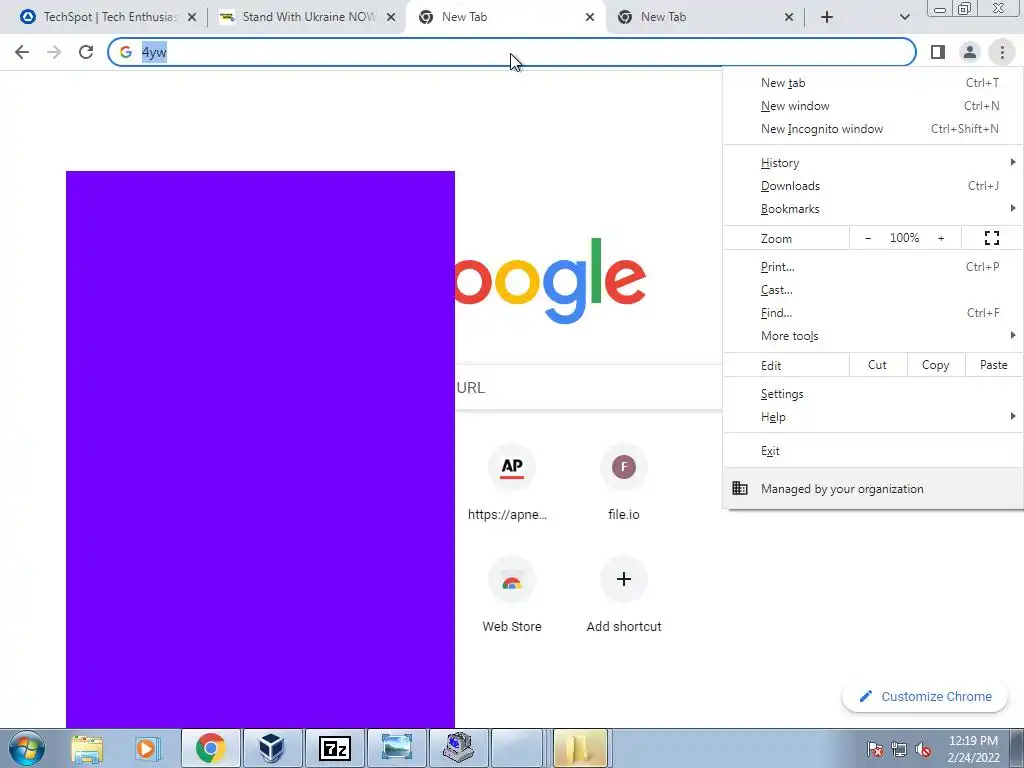1024x768 pixels.
Task: Click the Google search URL box
Action: coord(588,388)
